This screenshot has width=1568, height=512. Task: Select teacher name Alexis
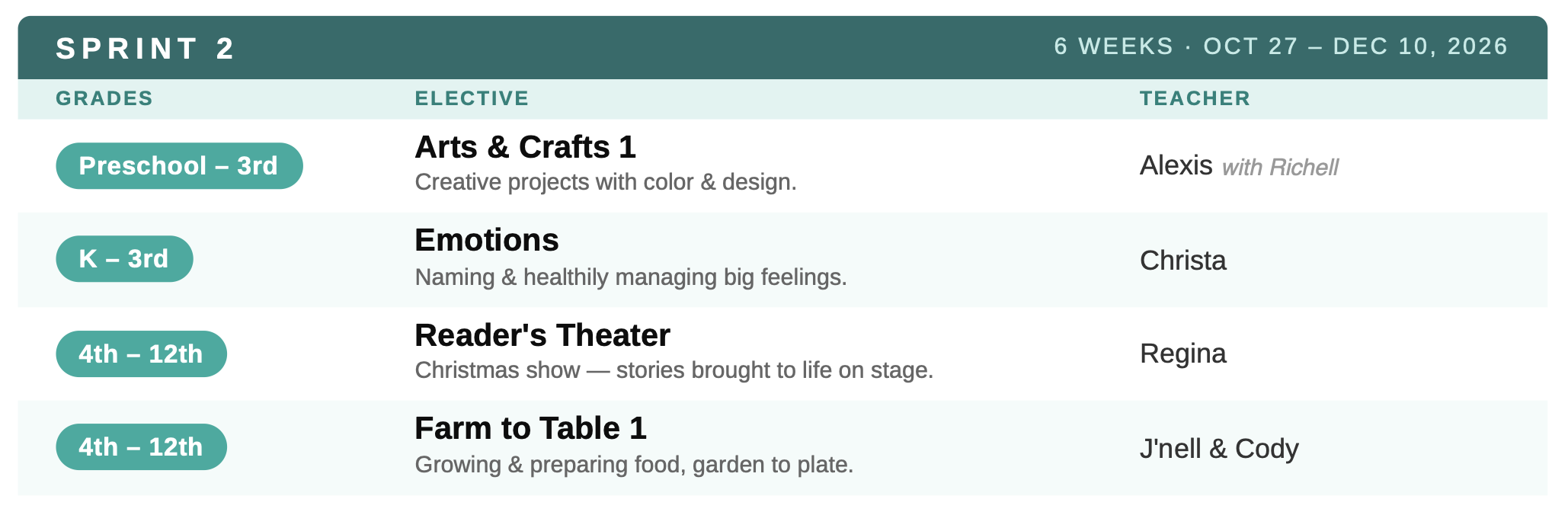tap(1176, 165)
